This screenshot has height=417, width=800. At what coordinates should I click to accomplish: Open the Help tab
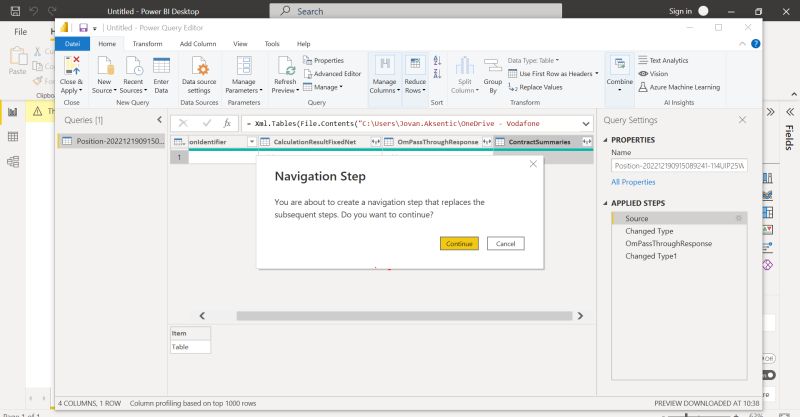[304, 44]
